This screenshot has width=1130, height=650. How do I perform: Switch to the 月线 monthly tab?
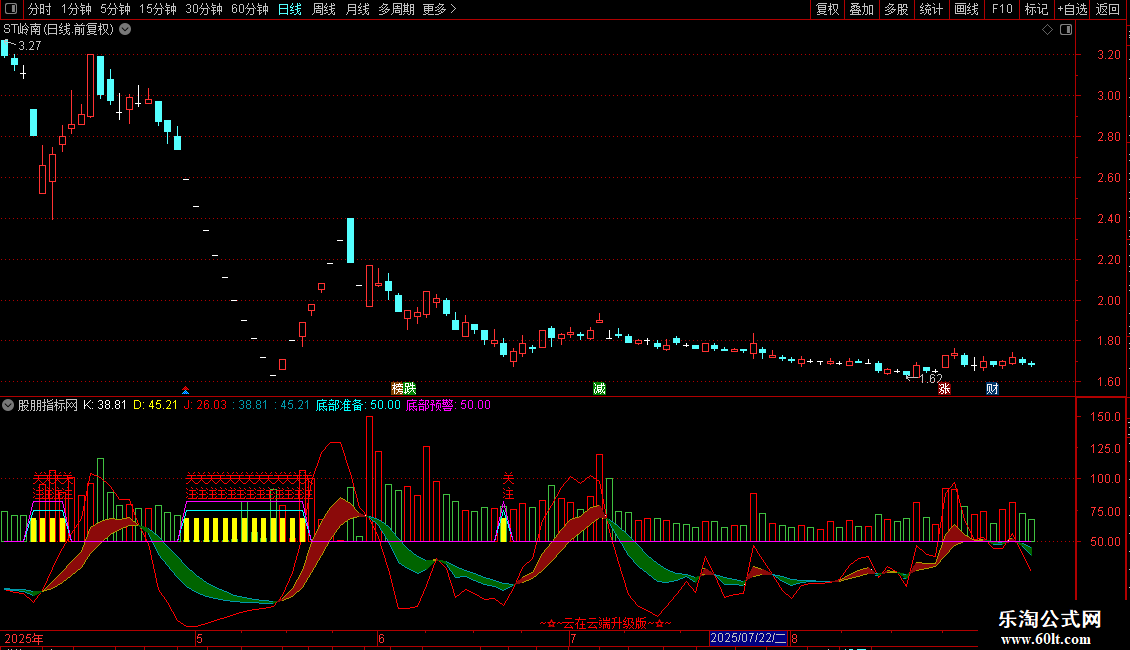(357, 9)
